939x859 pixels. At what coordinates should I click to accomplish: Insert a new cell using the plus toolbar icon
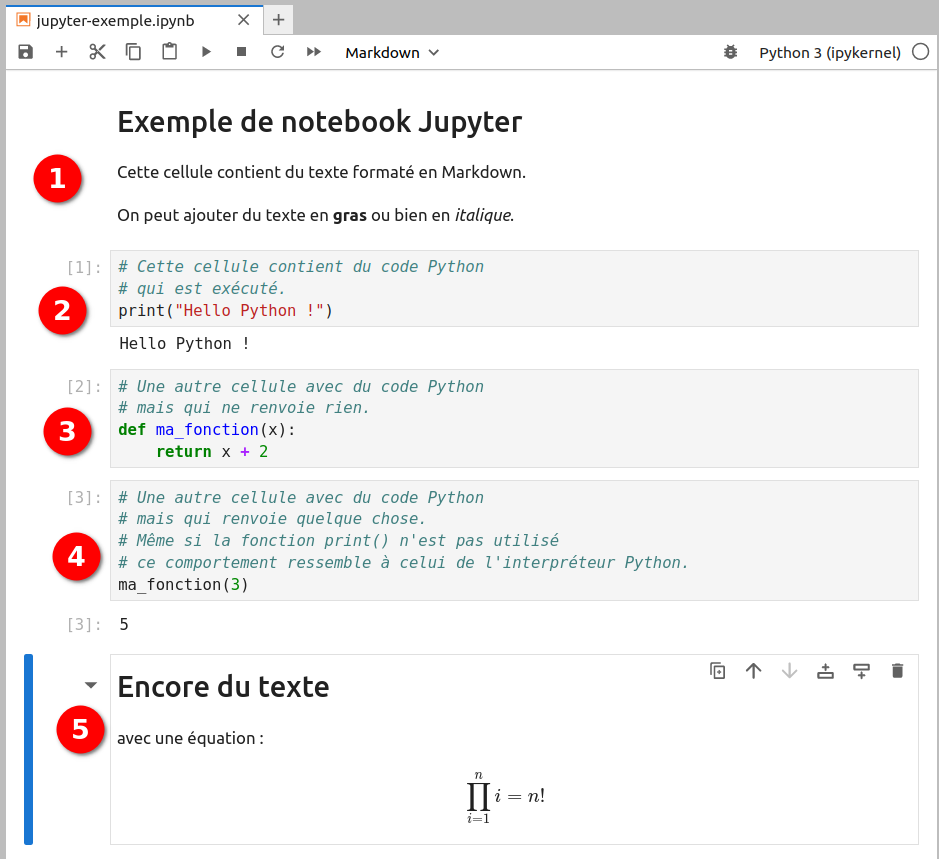pos(61,52)
